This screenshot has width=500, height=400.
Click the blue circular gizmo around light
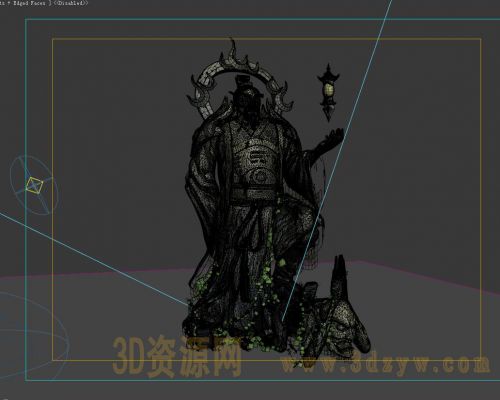(x=33, y=185)
